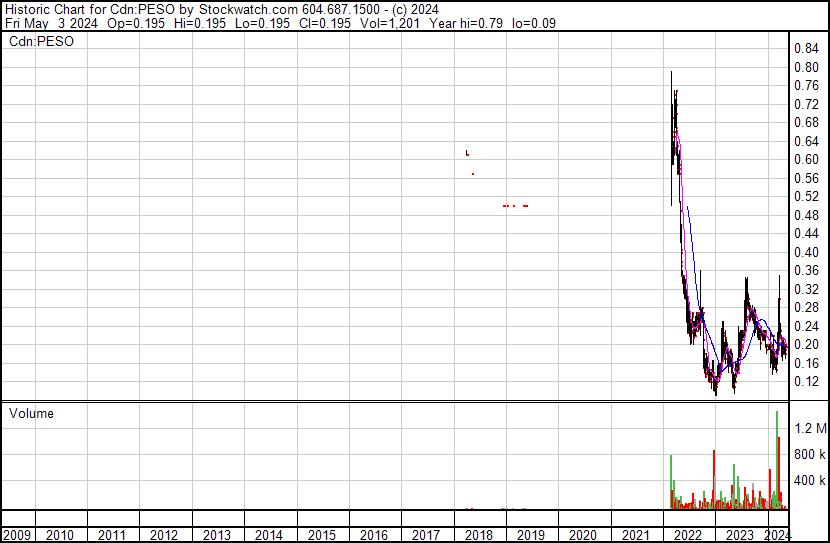Click the 800 k volume axis label
Image resolution: width=830 pixels, height=543 pixels.
tap(809, 455)
